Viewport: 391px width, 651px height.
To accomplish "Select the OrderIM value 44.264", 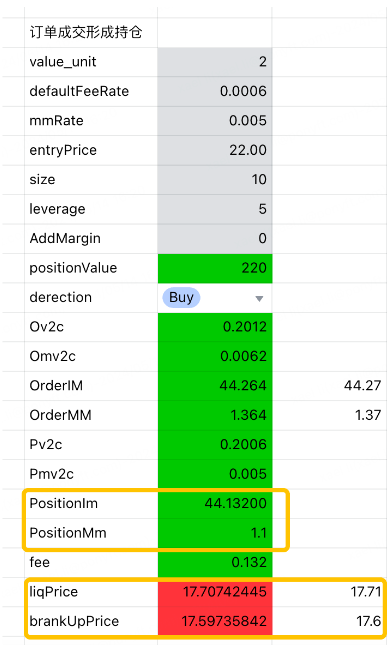I will [x=215, y=386].
